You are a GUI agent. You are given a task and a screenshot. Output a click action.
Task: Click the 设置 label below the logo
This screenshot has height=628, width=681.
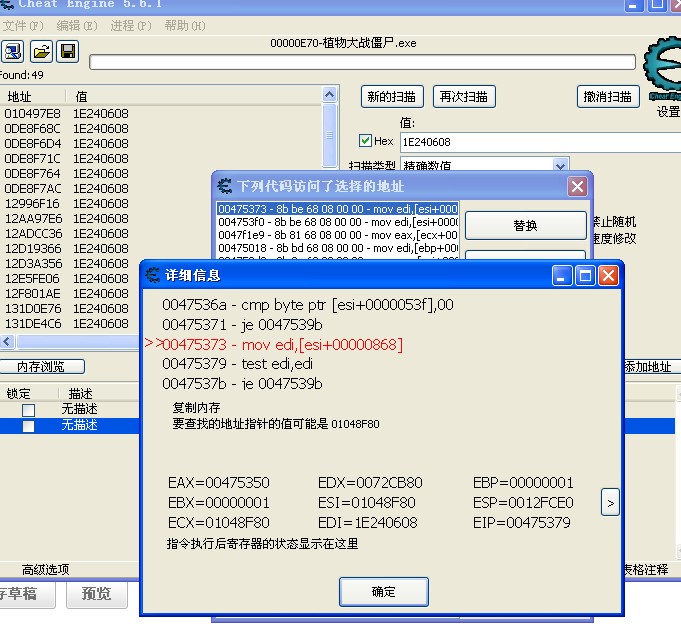tap(668, 112)
